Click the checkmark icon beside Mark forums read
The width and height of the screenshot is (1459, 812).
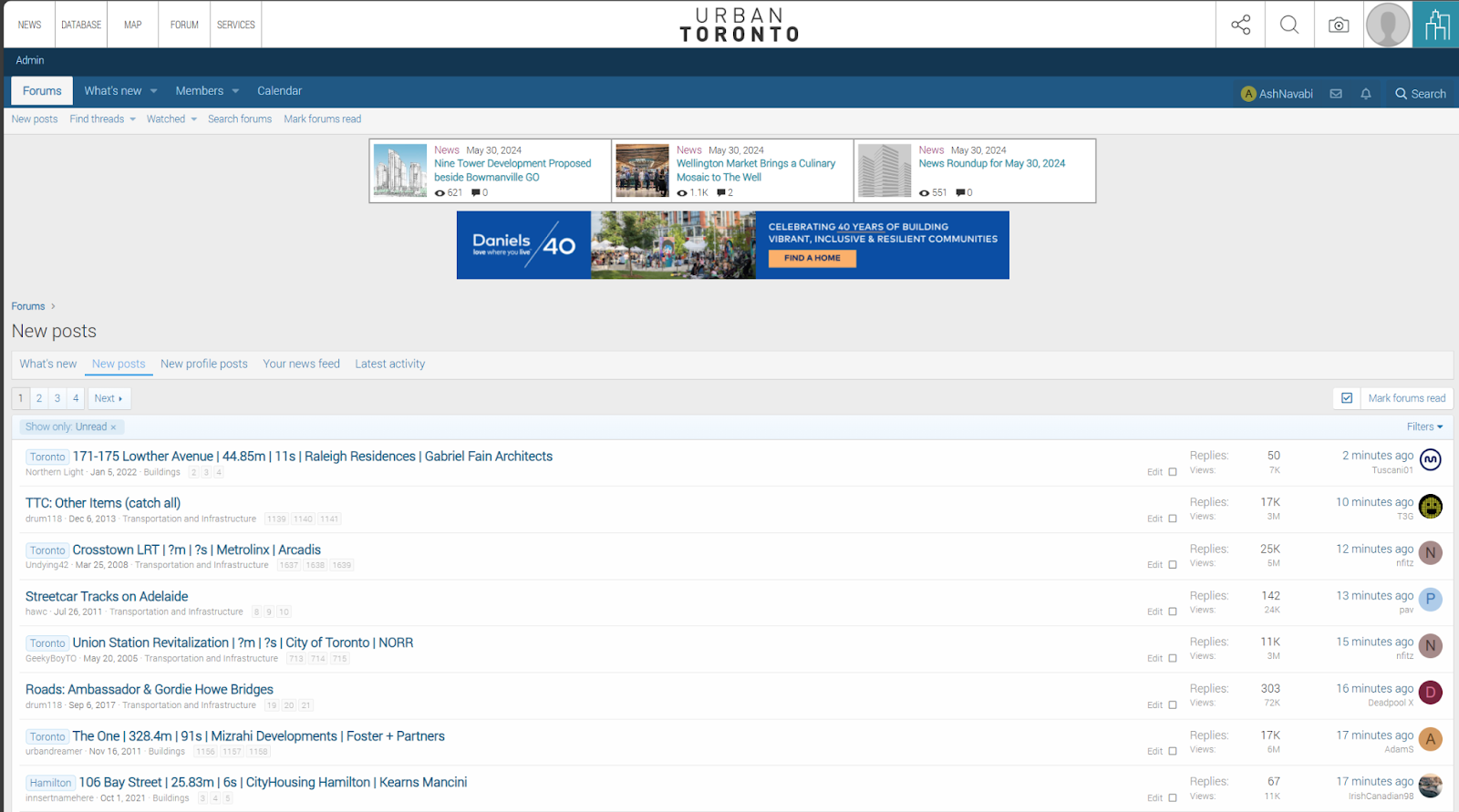pyautogui.click(x=1347, y=398)
